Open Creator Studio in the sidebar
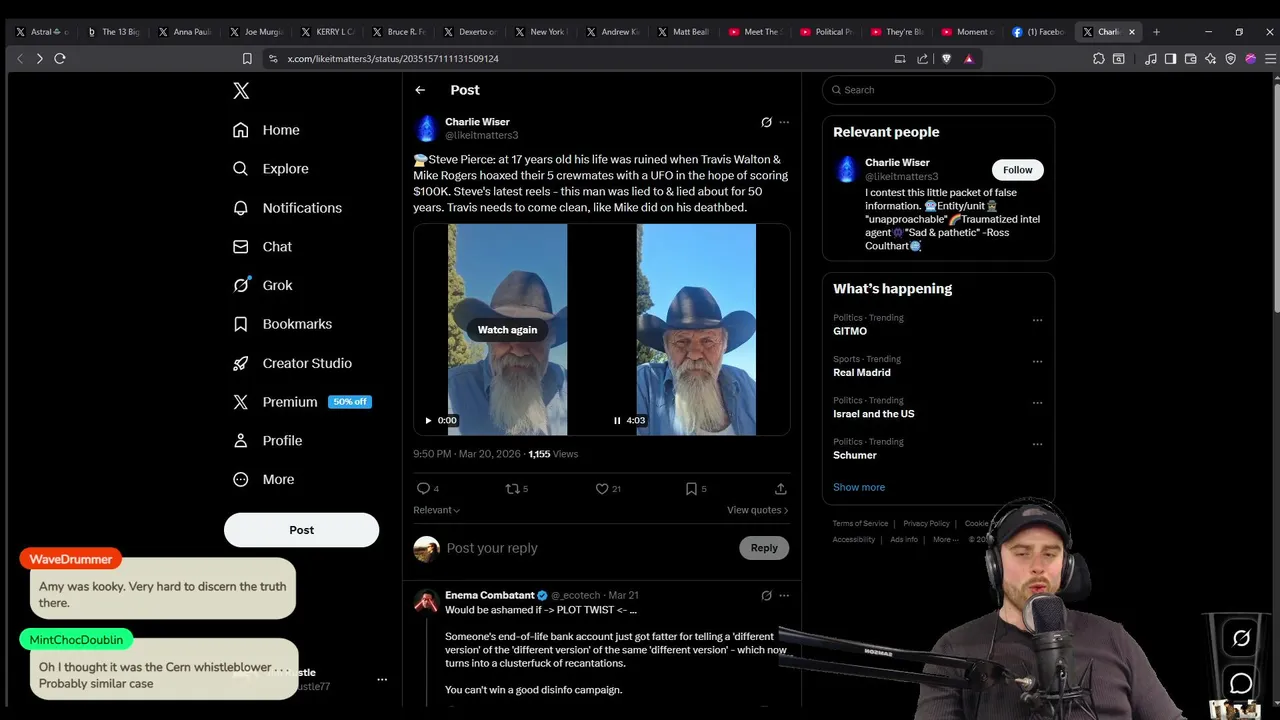Viewport: 1280px width, 720px height. pyautogui.click(x=292, y=363)
